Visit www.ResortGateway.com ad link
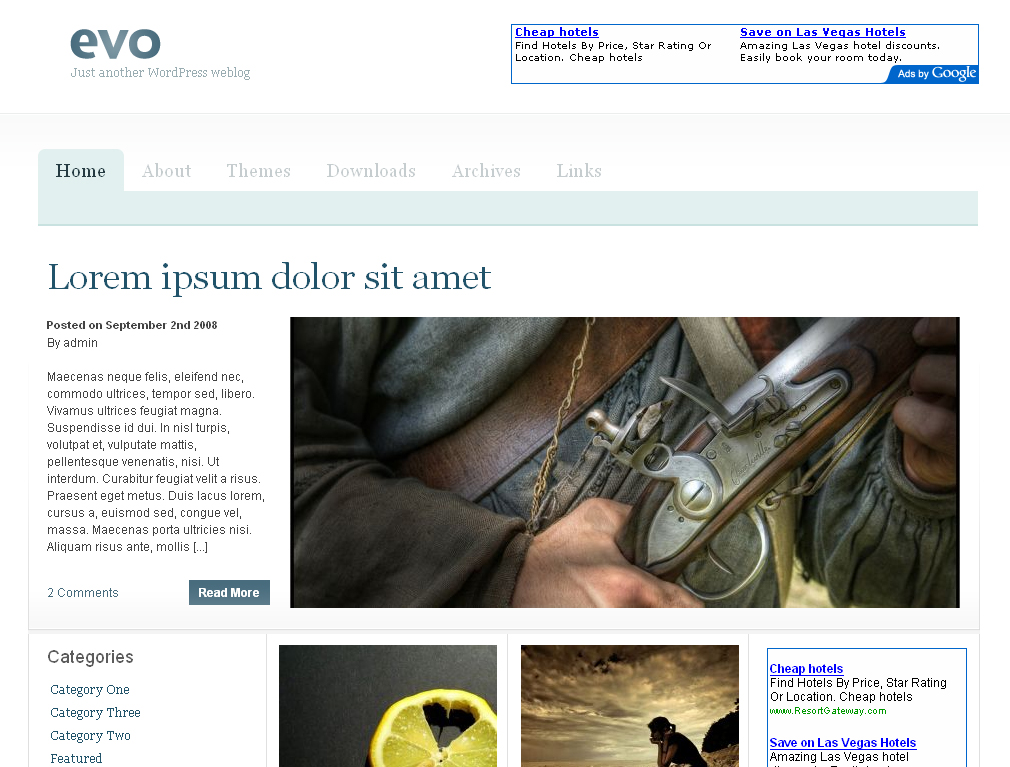The height and width of the screenshot is (767, 1010). pos(828,711)
